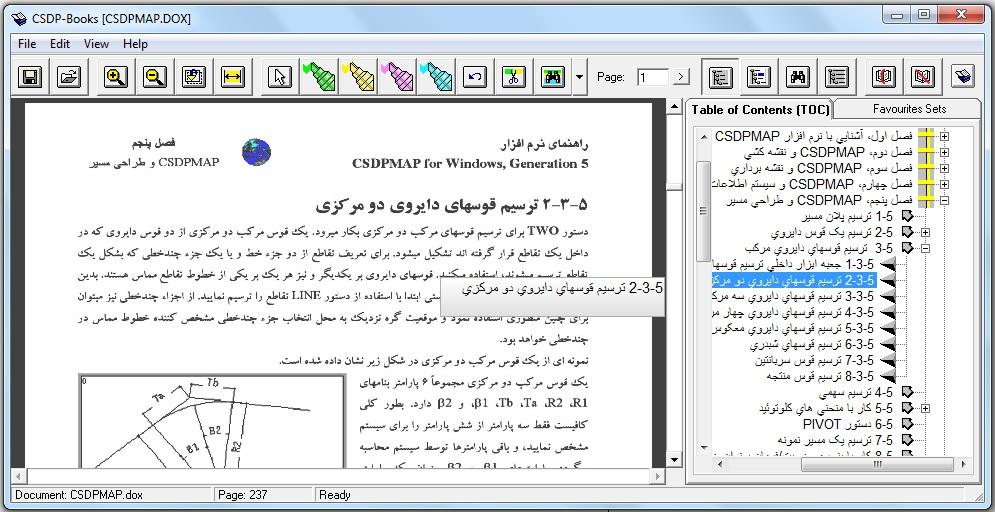995x512 pixels.
Task: Select the 4-3-5 tree entry
Action: pyautogui.click(x=794, y=312)
